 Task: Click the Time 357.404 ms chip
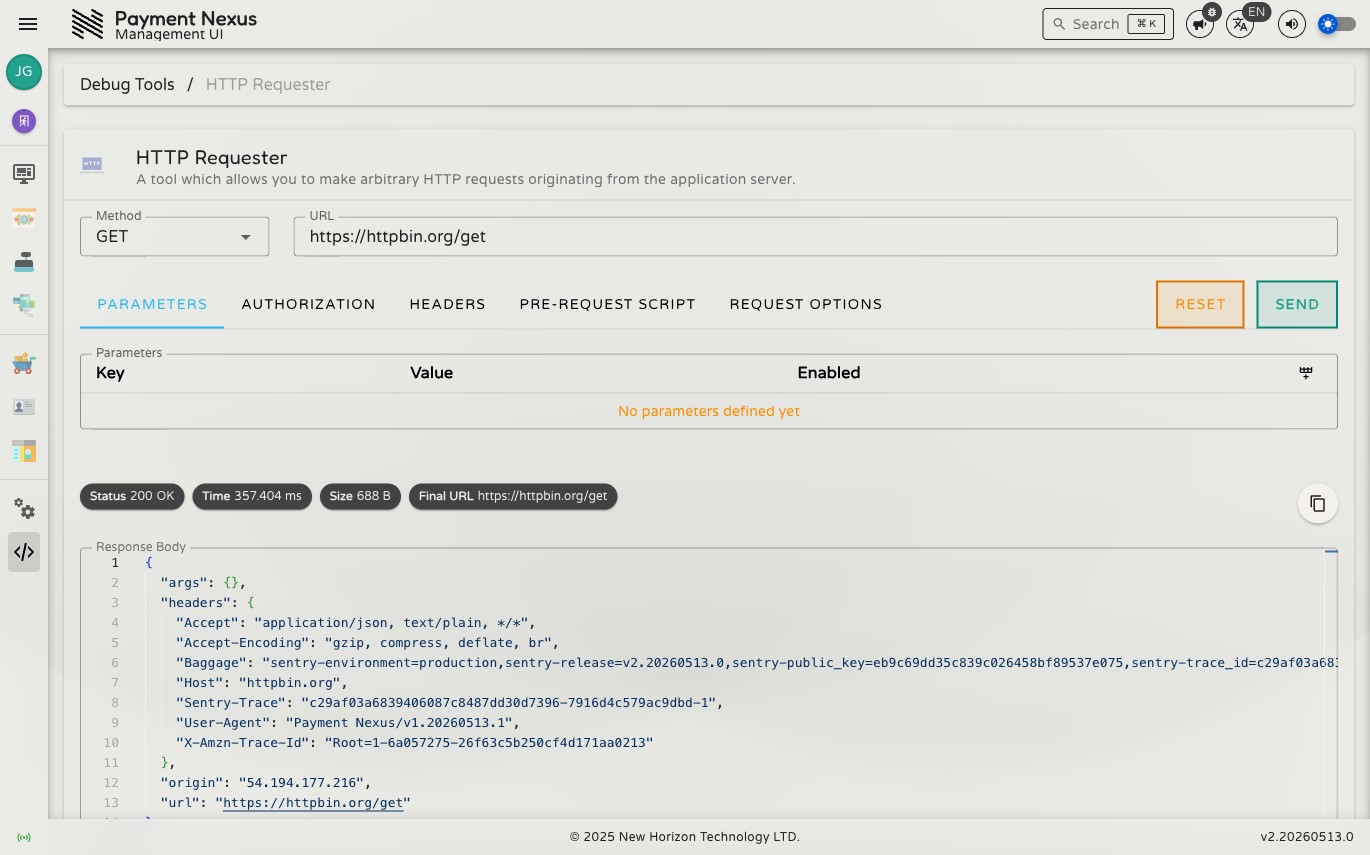252,496
